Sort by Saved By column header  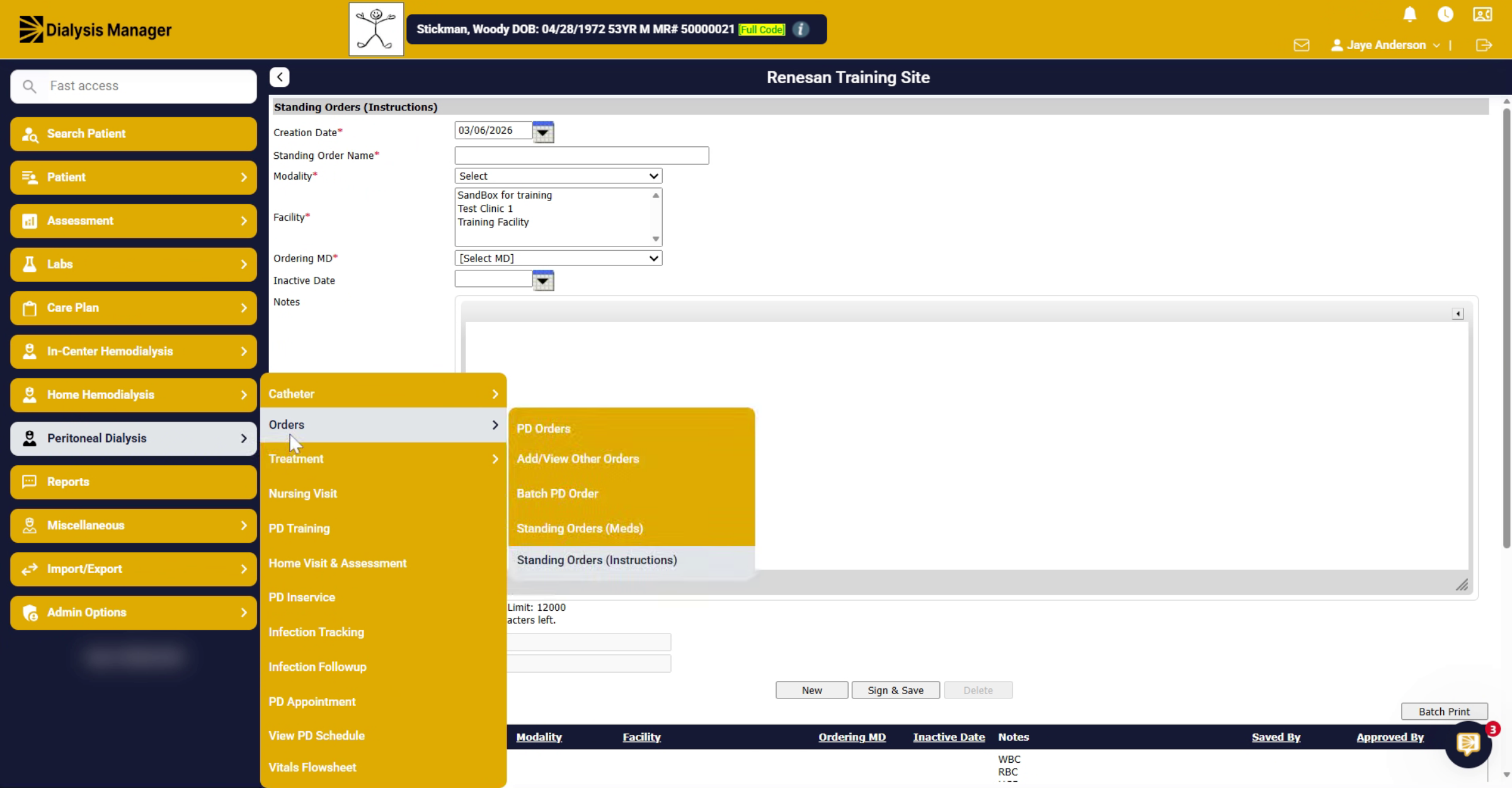point(1276,737)
